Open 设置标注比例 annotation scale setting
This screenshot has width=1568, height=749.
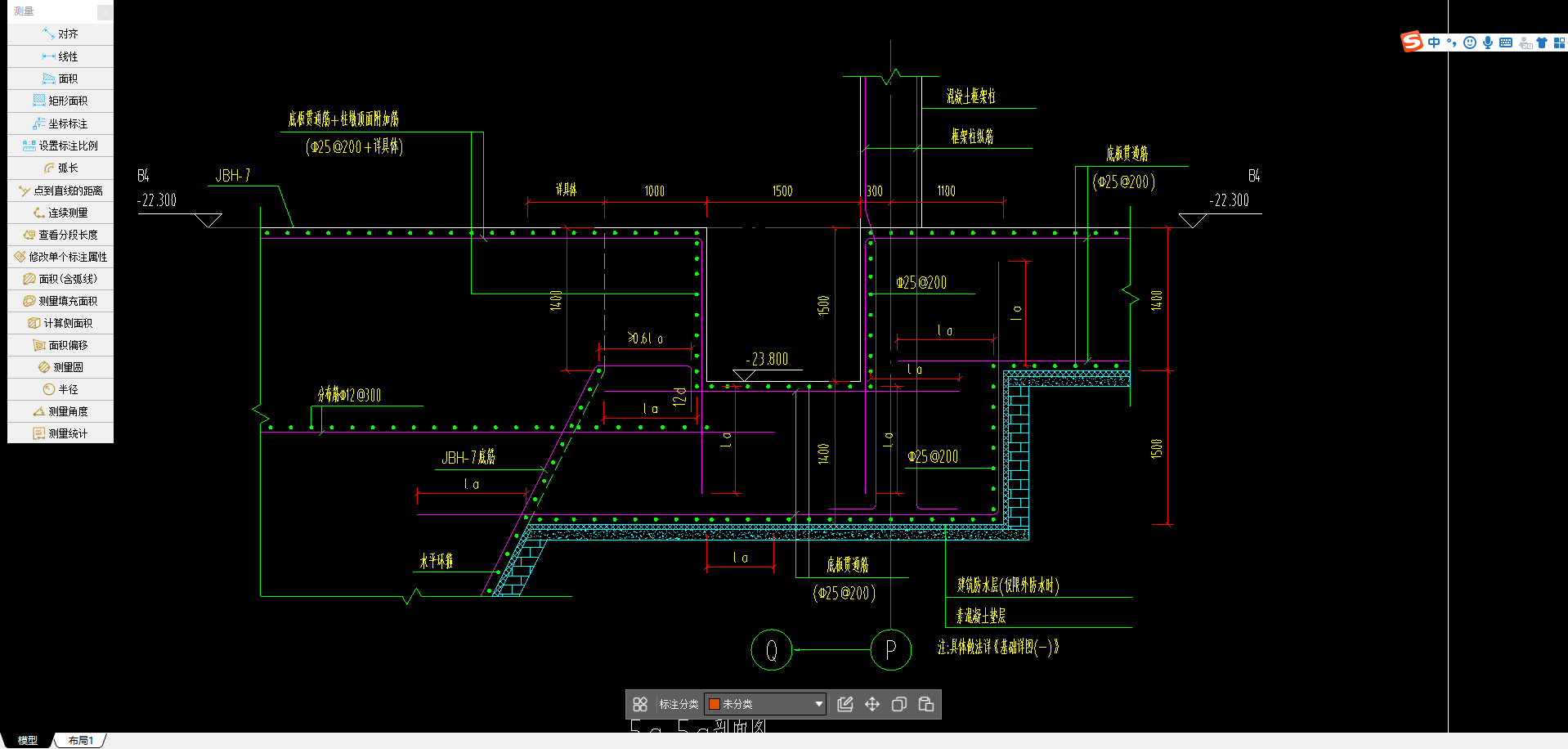(x=60, y=146)
